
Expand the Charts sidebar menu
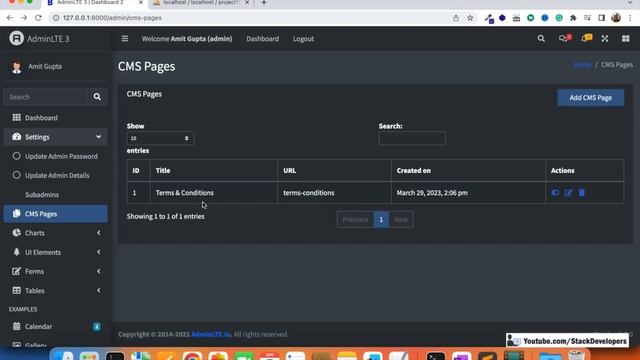[56, 233]
